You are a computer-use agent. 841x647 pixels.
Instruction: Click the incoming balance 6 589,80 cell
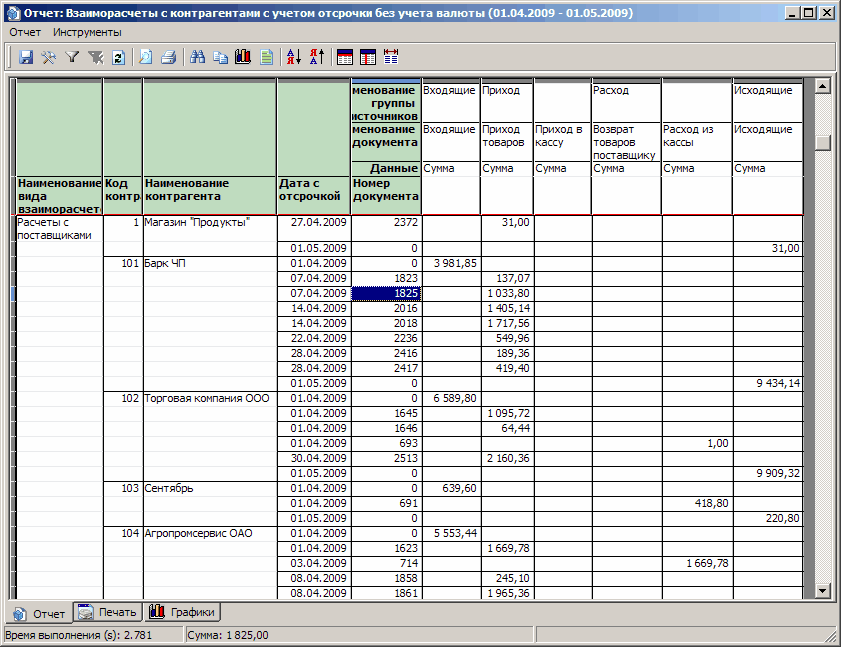pyautogui.click(x=452, y=399)
